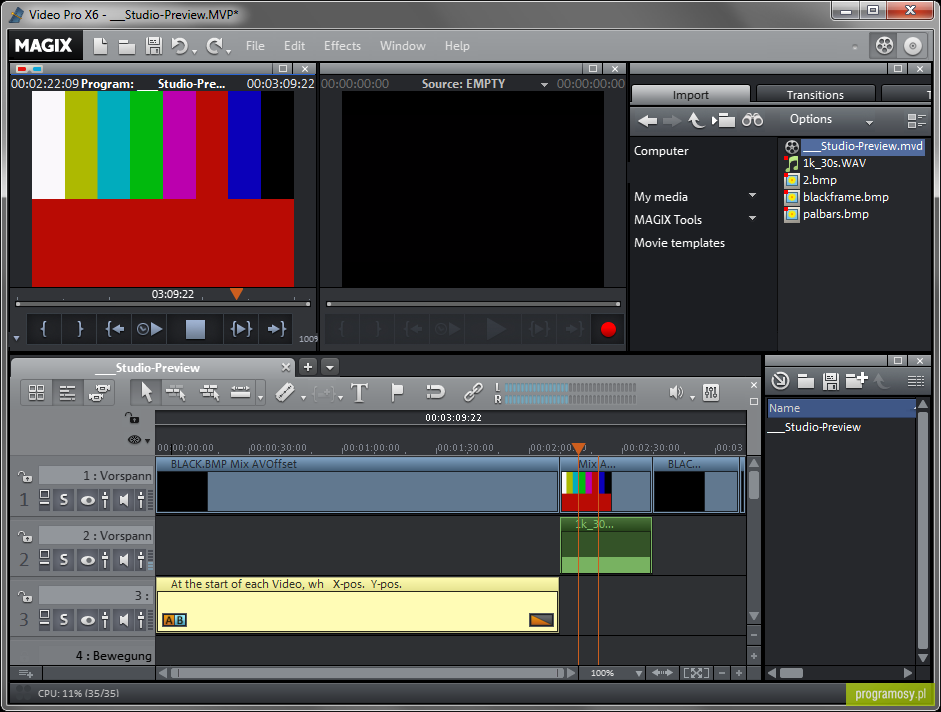Expand the MAGIX Tools section
941x712 pixels.
[x=753, y=219]
